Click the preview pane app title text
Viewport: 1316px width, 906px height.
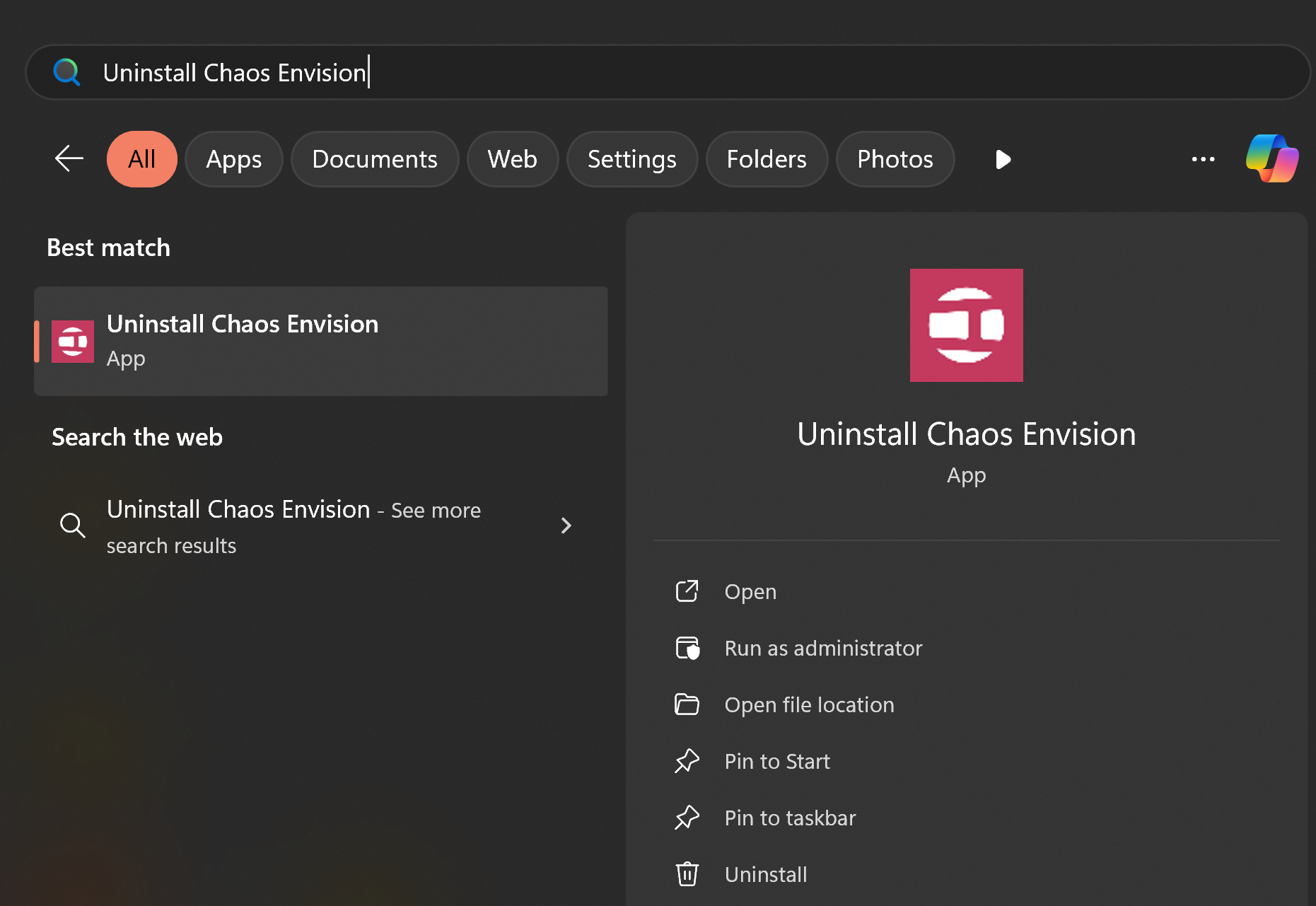(966, 434)
